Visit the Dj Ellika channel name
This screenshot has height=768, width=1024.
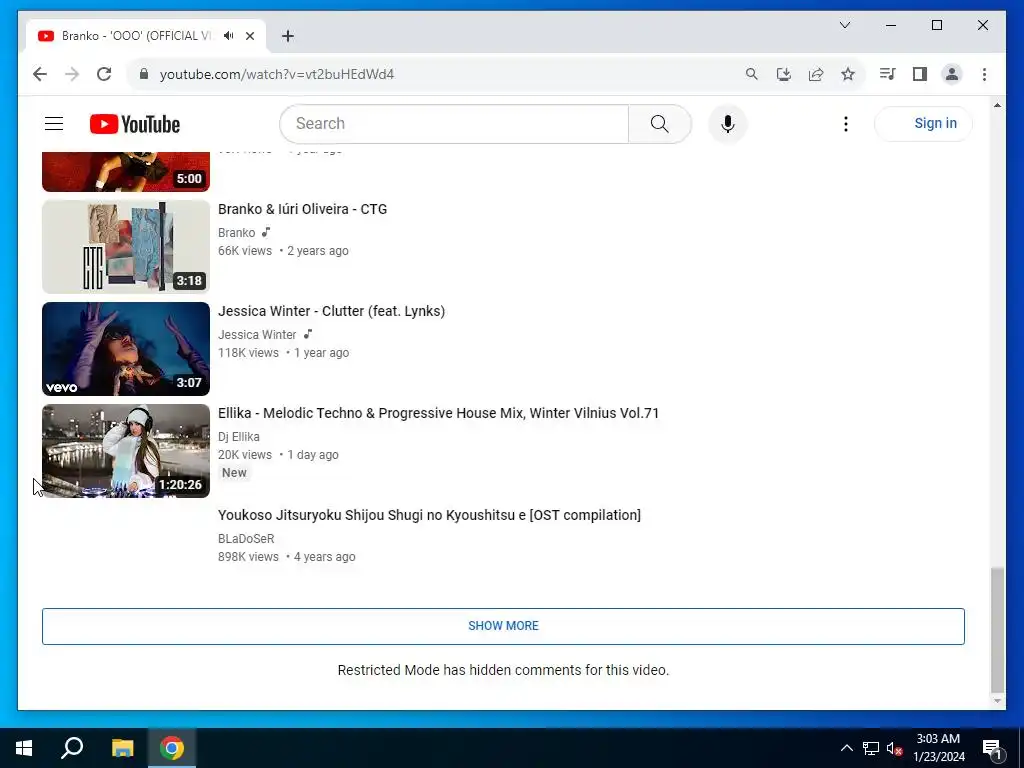tap(238, 436)
